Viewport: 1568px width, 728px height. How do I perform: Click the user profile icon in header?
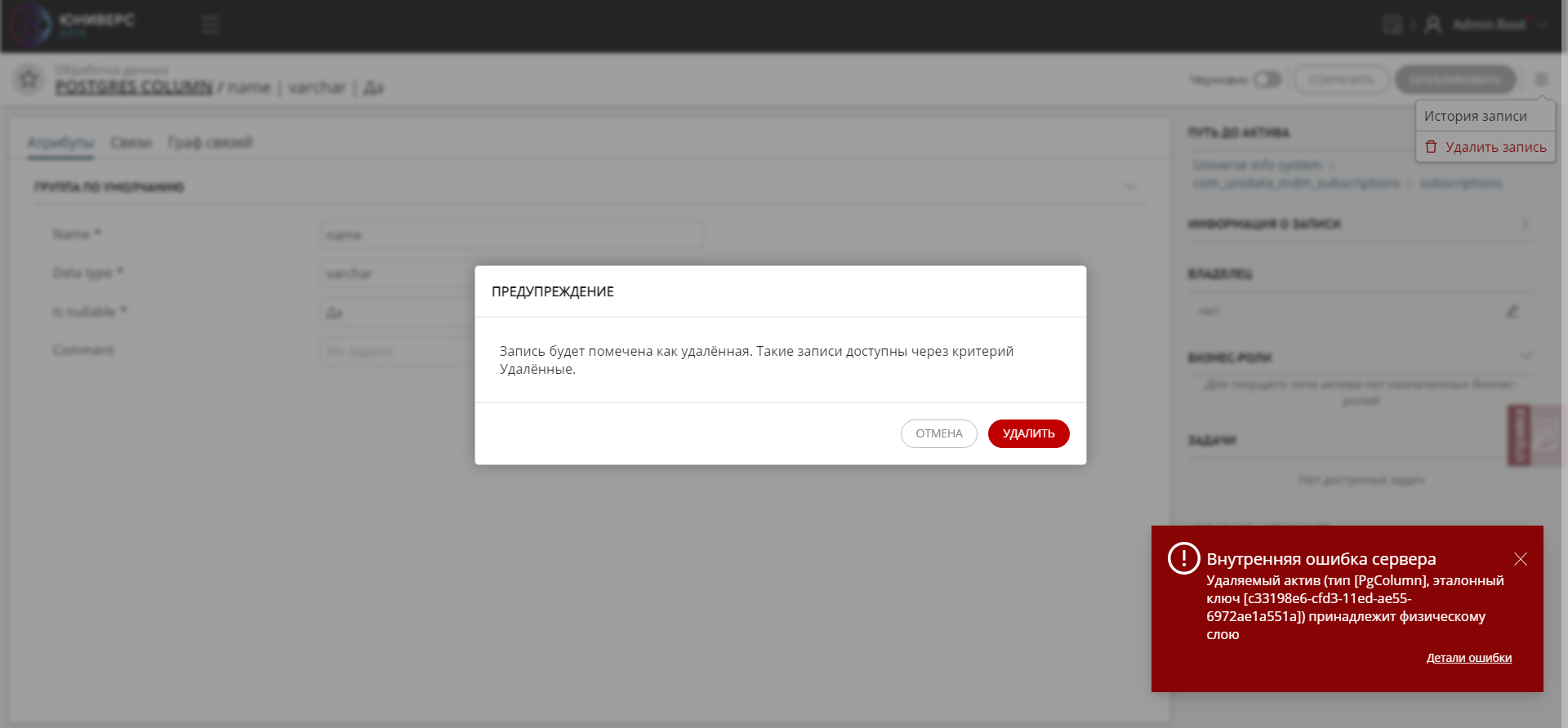click(1432, 24)
